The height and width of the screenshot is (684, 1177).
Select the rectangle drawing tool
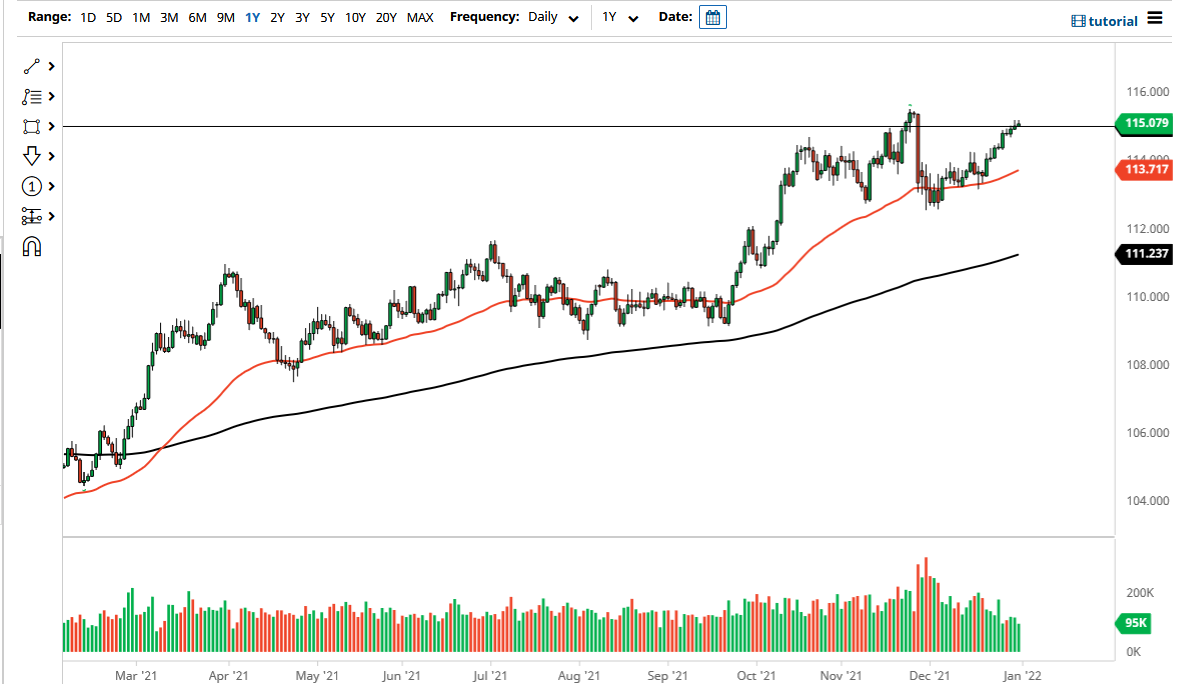pyautogui.click(x=33, y=126)
